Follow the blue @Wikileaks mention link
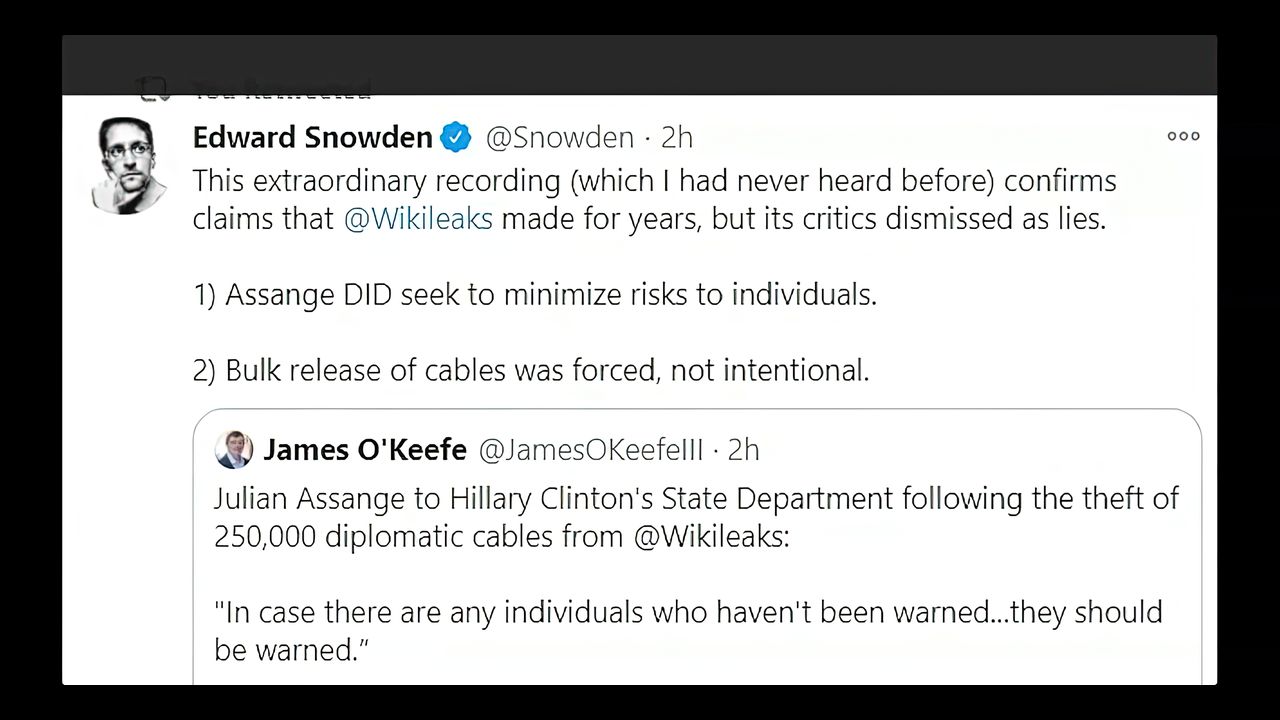 pos(418,219)
